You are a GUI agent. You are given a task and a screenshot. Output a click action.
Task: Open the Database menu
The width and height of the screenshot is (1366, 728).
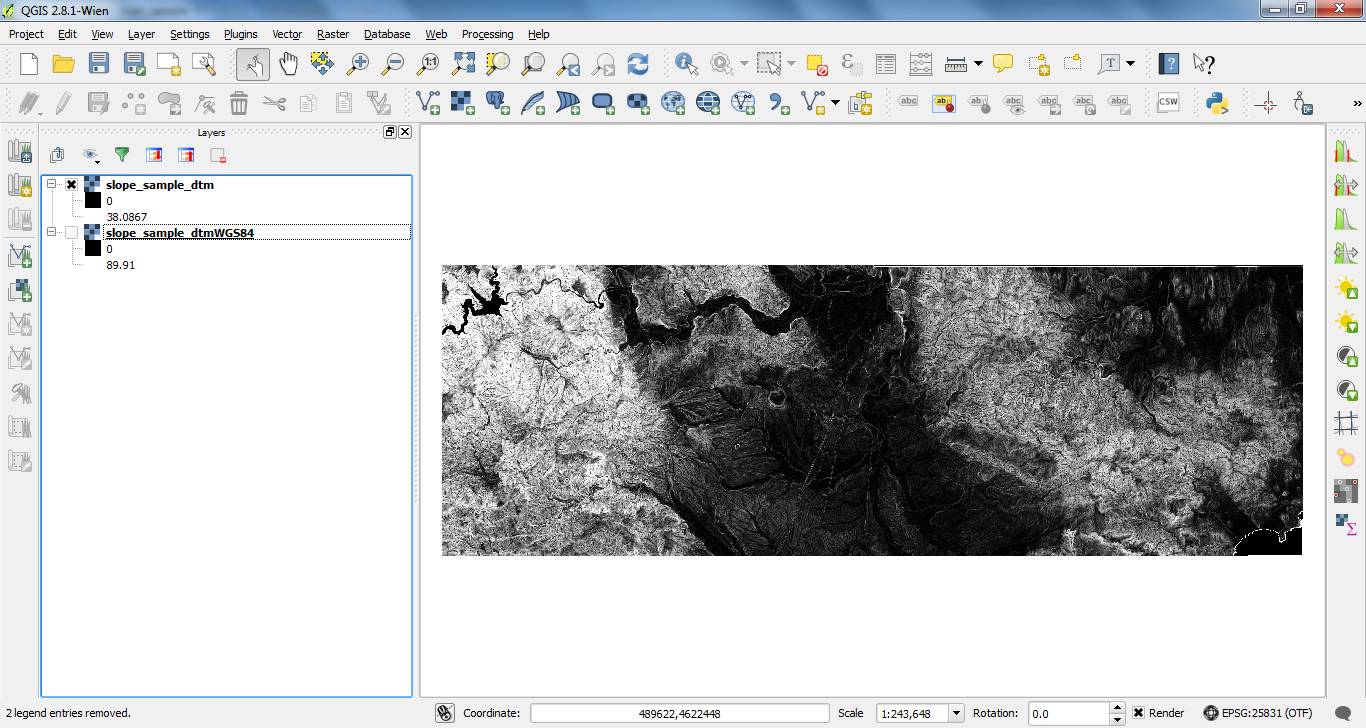pos(387,34)
